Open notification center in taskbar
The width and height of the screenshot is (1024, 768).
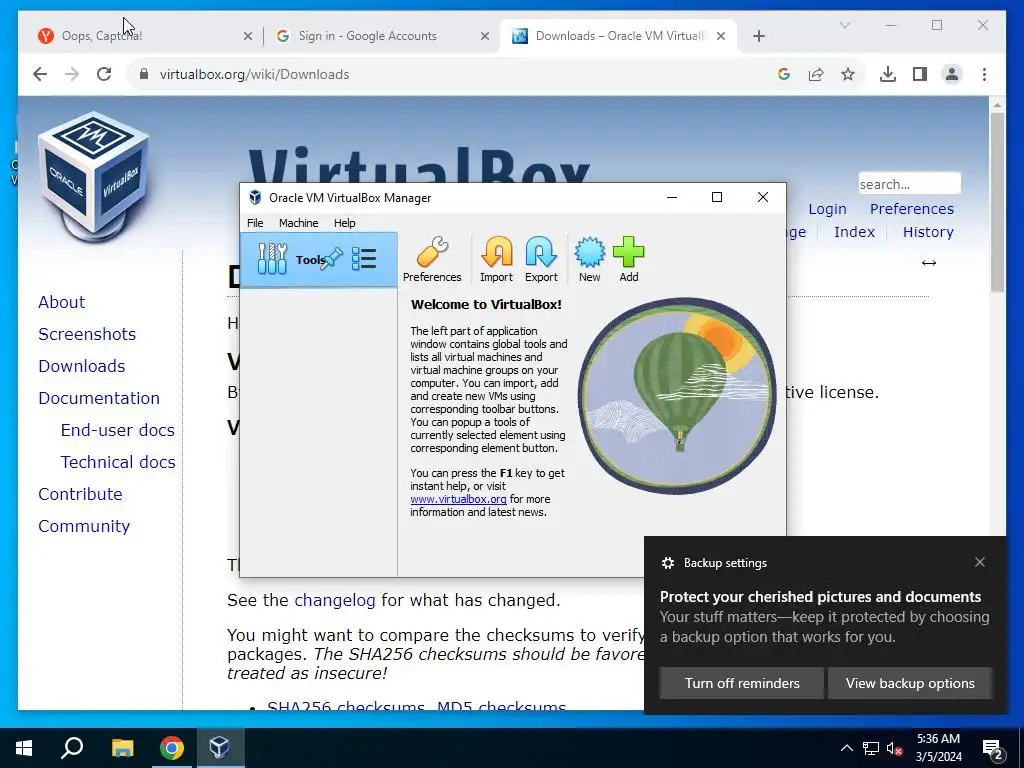993,749
